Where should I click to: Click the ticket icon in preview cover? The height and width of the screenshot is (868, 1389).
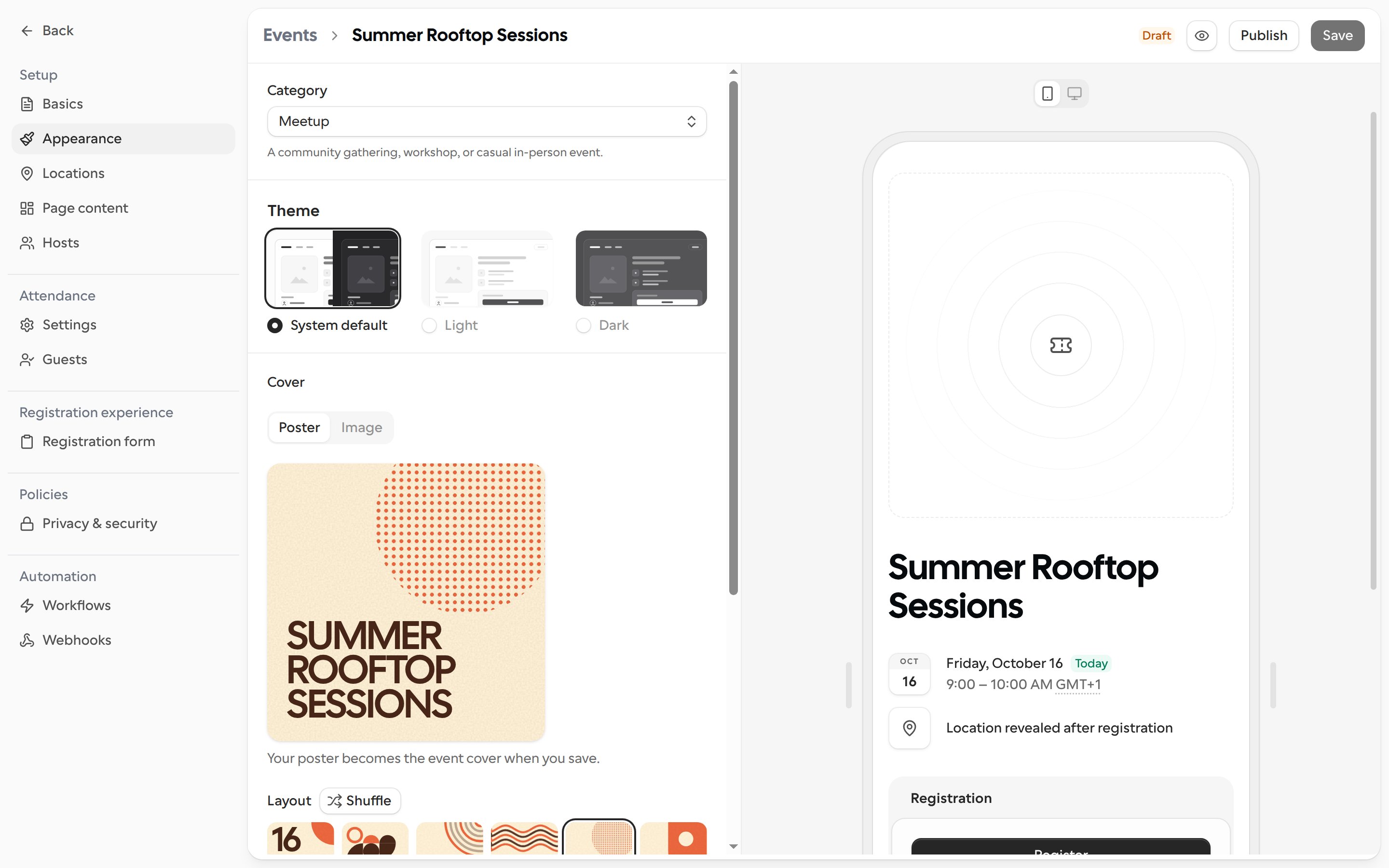tap(1061, 345)
